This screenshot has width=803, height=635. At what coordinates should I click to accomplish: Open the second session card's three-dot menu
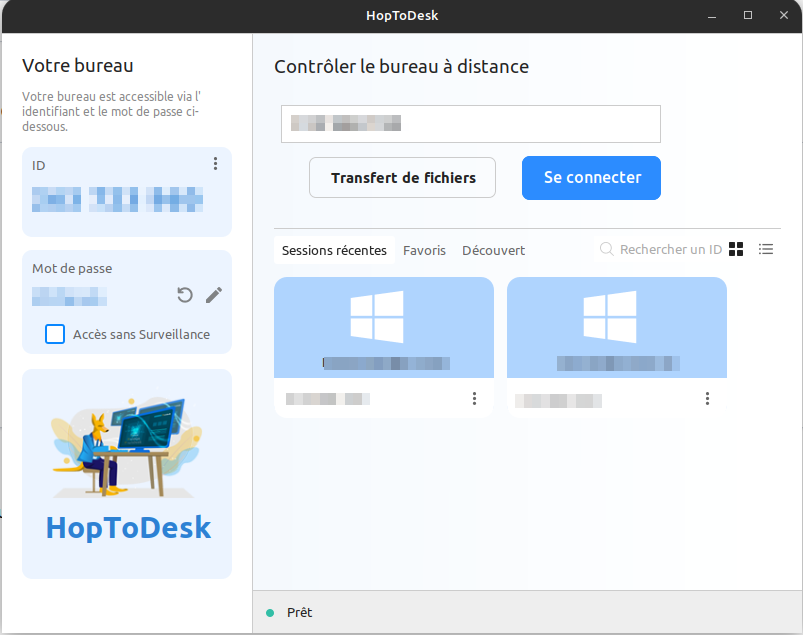pyautogui.click(x=707, y=399)
